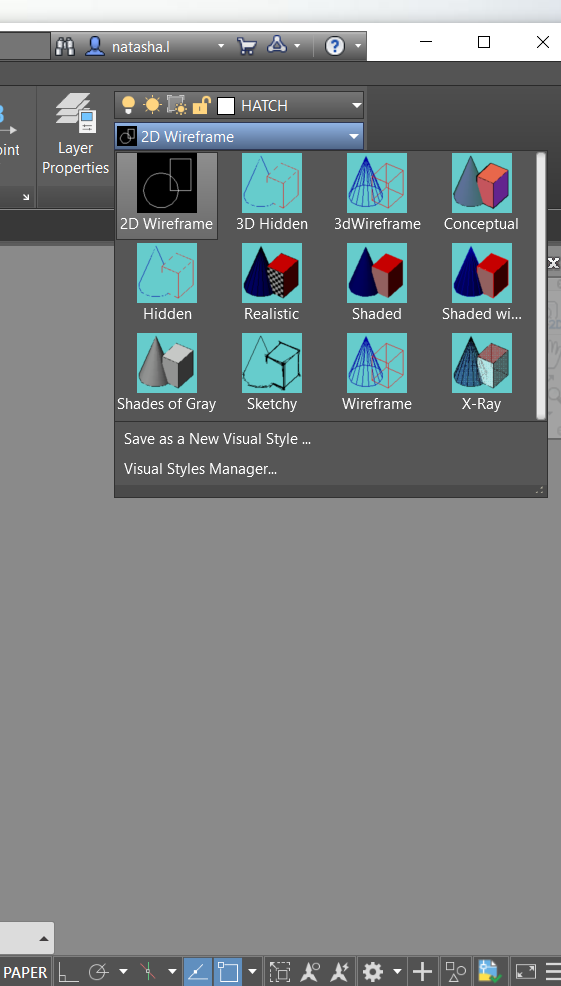The width and height of the screenshot is (561, 986).
Task: Toggle layer on/off lightbulb icon
Action: point(128,105)
